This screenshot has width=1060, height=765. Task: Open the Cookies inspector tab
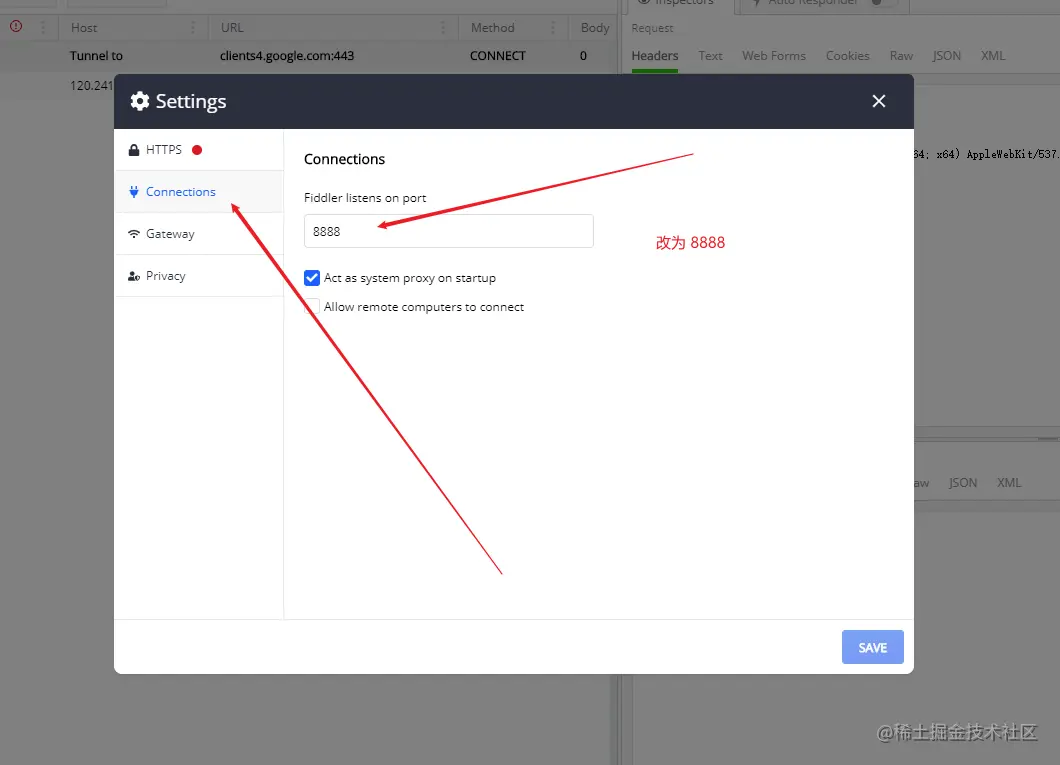pos(847,56)
